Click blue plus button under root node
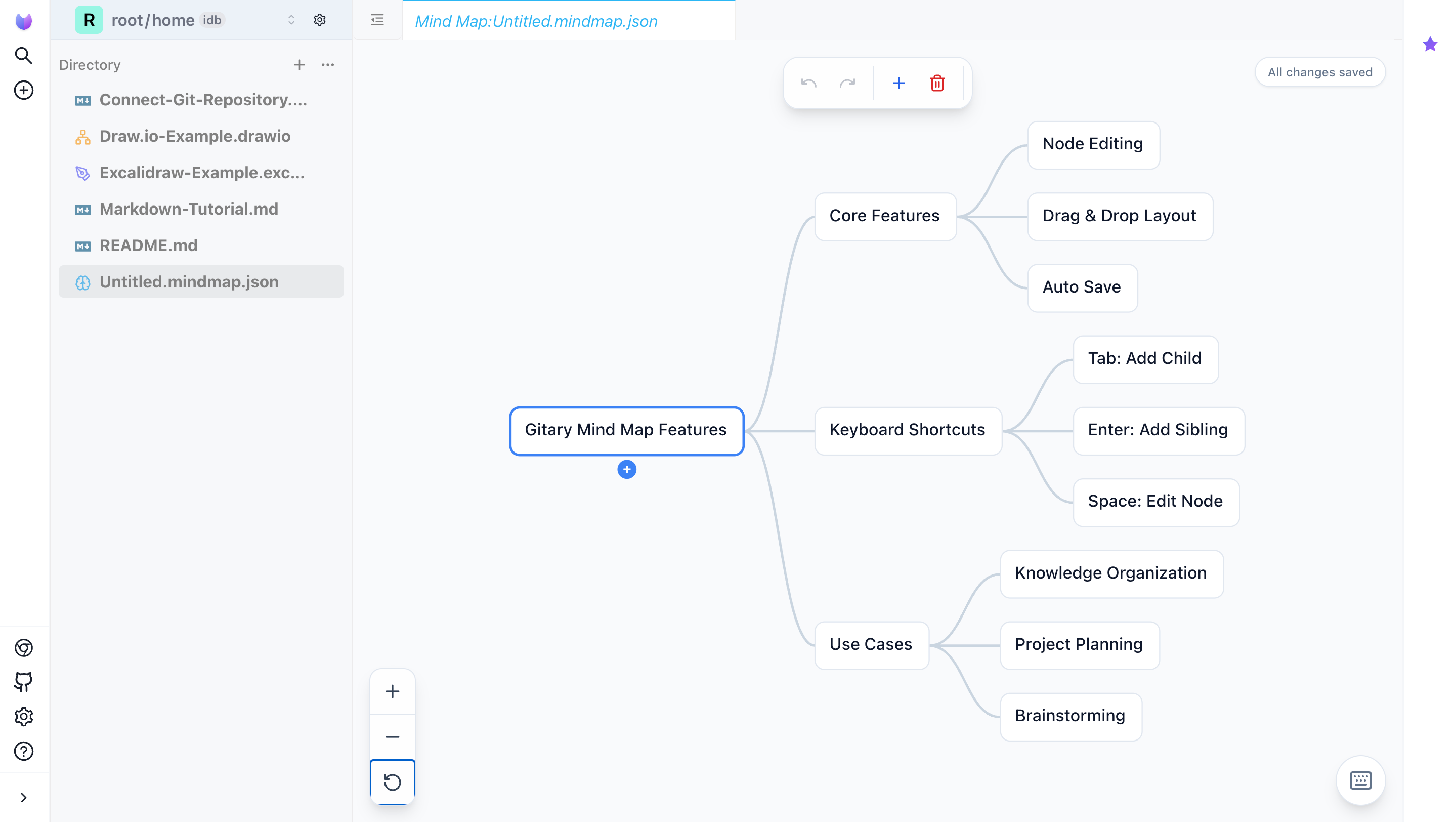Image resolution: width=1456 pixels, height=822 pixels. (626, 469)
